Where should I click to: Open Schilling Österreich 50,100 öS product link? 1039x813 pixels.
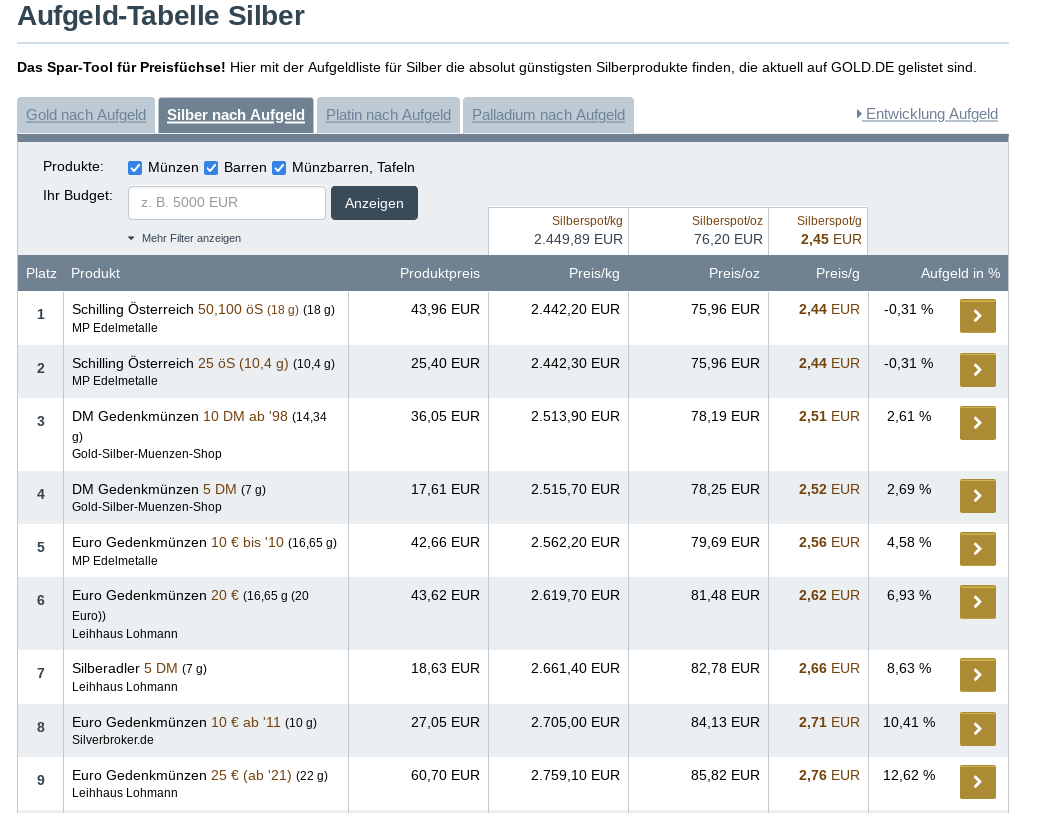[203, 309]
